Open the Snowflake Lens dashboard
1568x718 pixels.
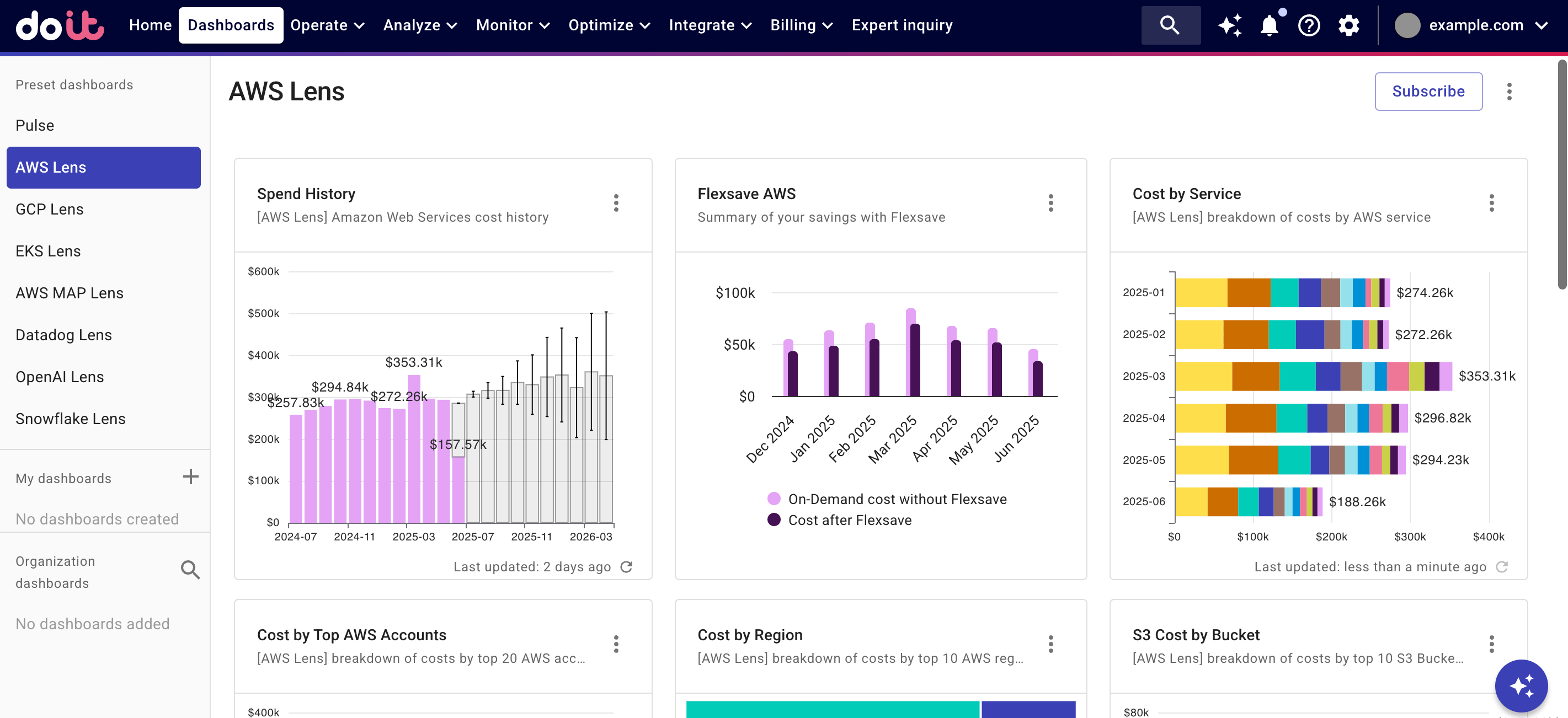[x=104, y=419]
